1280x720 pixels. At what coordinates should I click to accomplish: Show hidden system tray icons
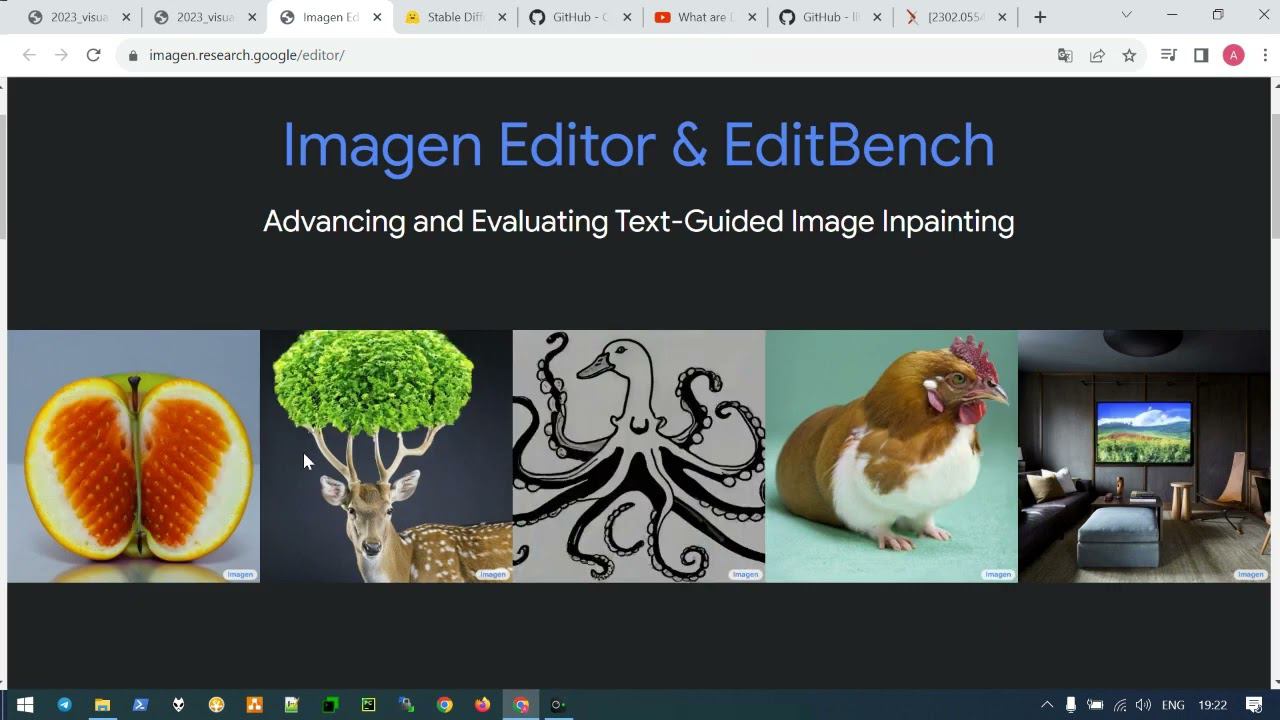click(1047, 705)
